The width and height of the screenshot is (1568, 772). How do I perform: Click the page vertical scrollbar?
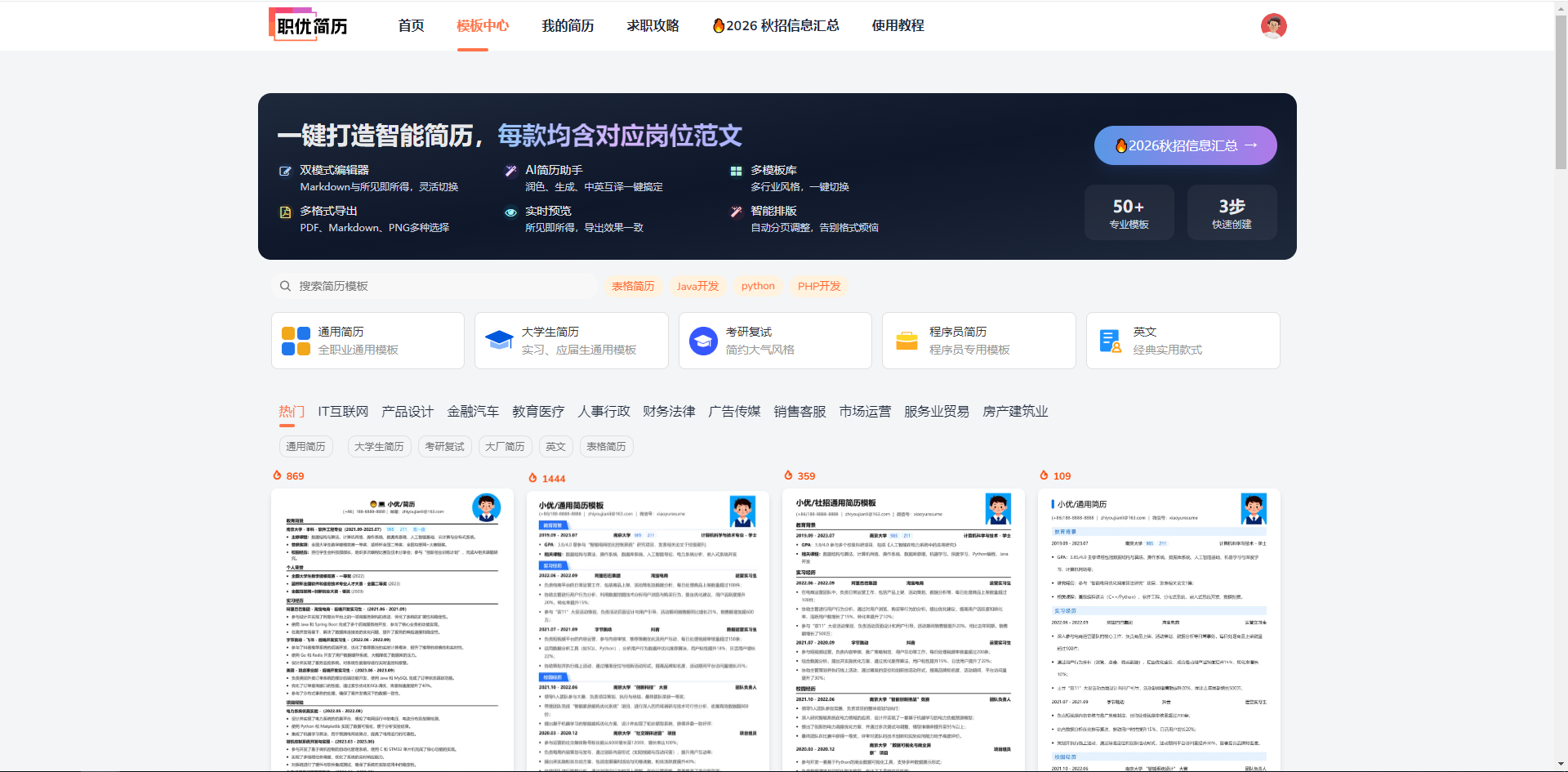pos(1561,90)
